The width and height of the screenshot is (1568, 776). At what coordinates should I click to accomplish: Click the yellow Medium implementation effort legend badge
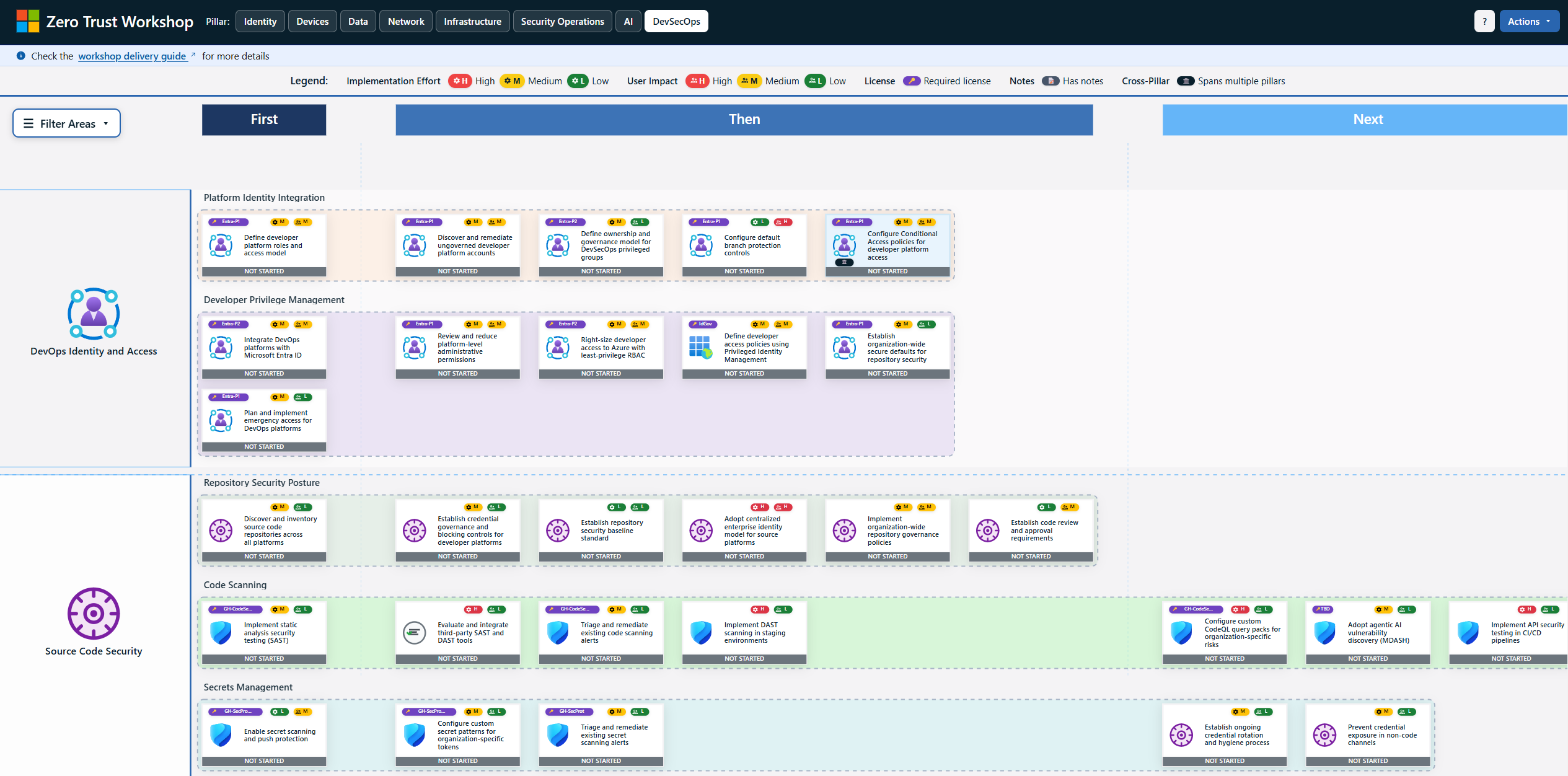(512, 81)
